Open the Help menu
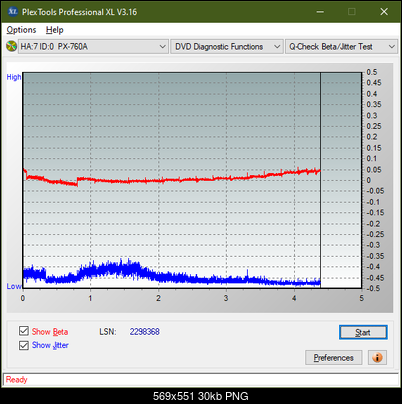402x404 pixels. pyautogui.click(x=54, y=30)
